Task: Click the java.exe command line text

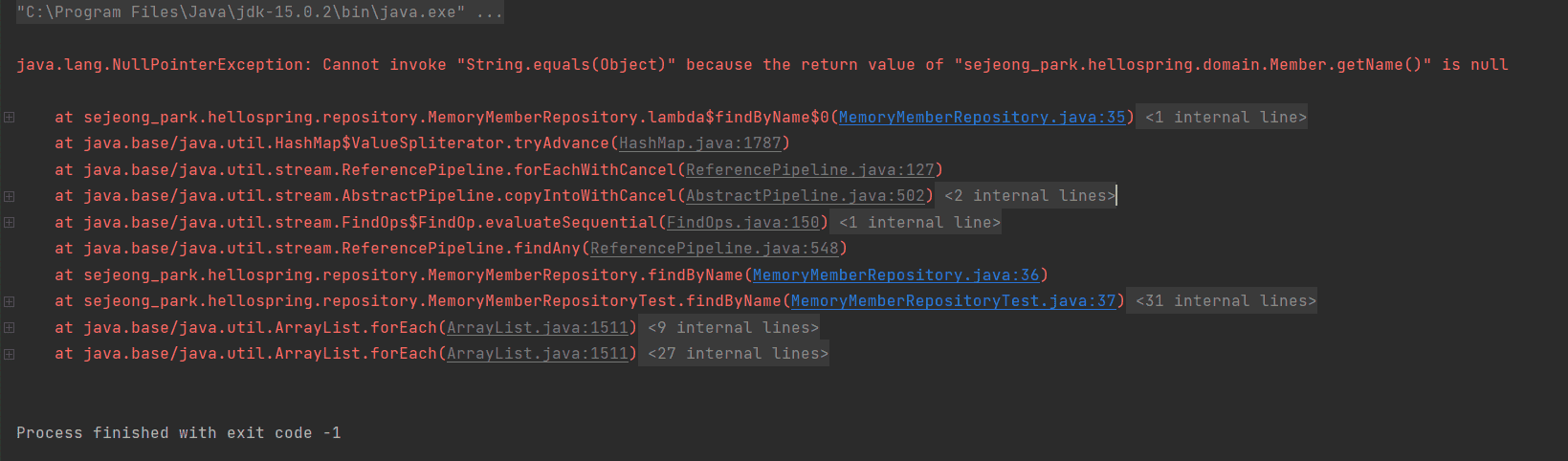Action: tap(259, 12)
